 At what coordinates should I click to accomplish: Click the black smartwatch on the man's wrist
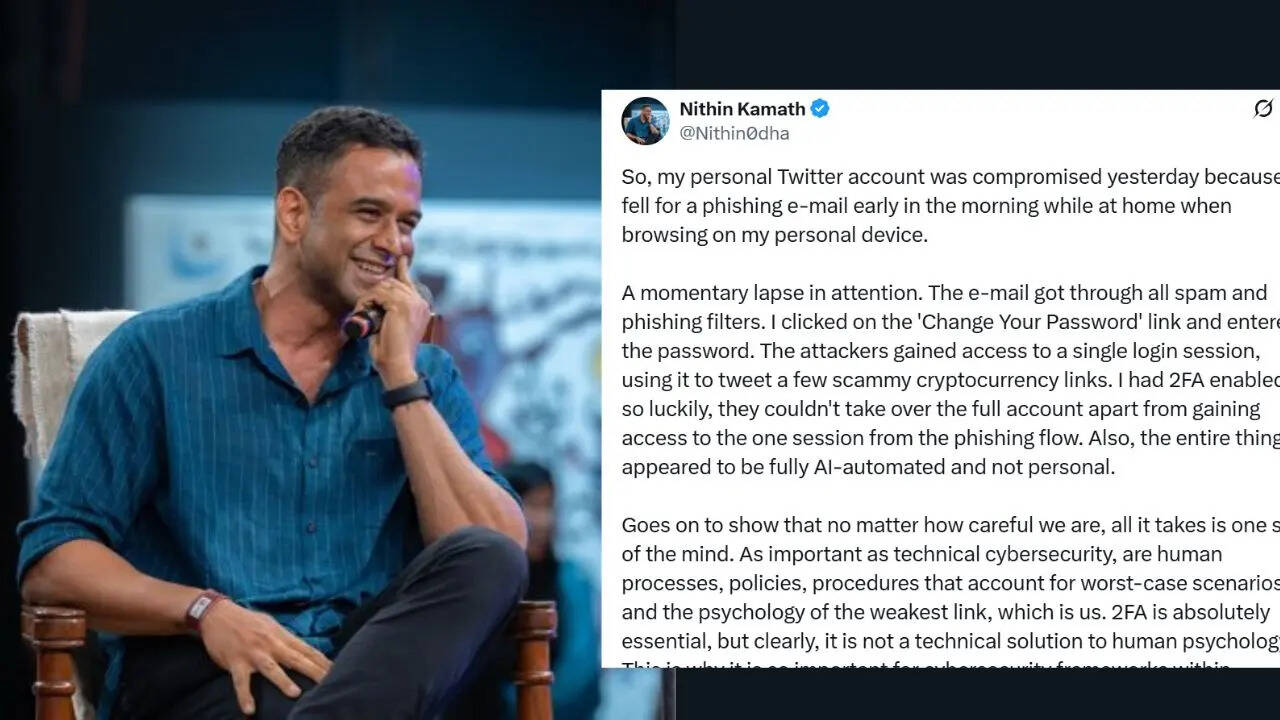407,392
